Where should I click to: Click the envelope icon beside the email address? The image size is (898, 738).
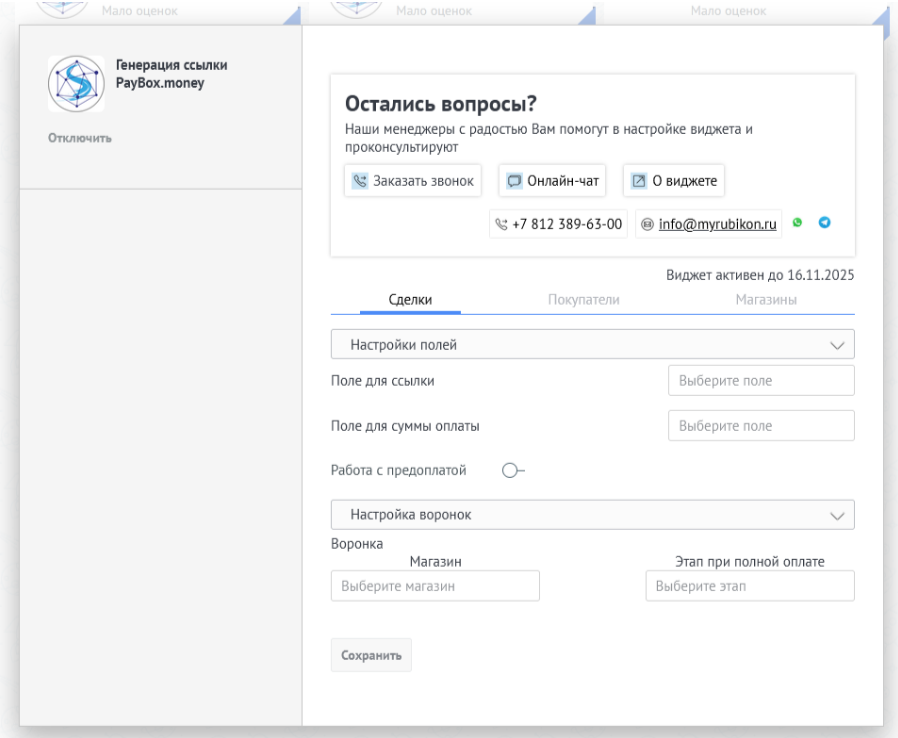pos(647,224)
